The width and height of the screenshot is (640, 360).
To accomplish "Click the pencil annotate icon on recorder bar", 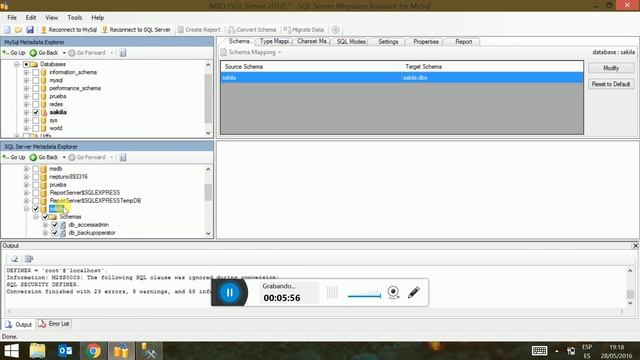I will 413,292.
